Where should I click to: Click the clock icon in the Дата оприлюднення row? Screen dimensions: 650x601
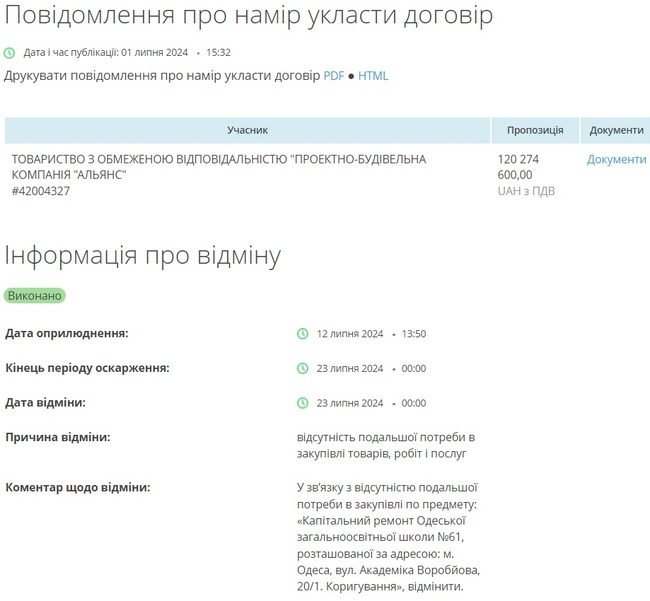click(x=303, y=334)
